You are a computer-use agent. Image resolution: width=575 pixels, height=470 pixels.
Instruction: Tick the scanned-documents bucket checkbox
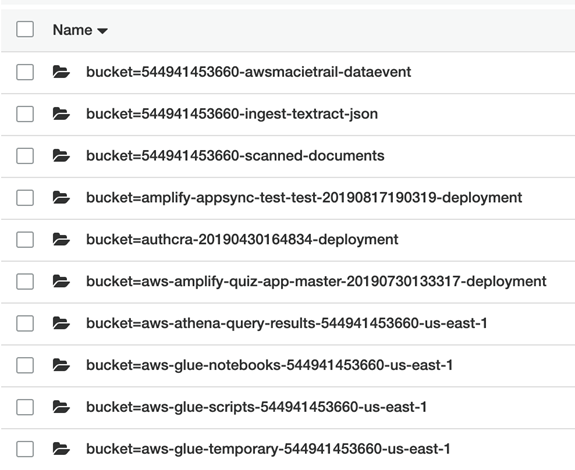[x=25, y=156]
